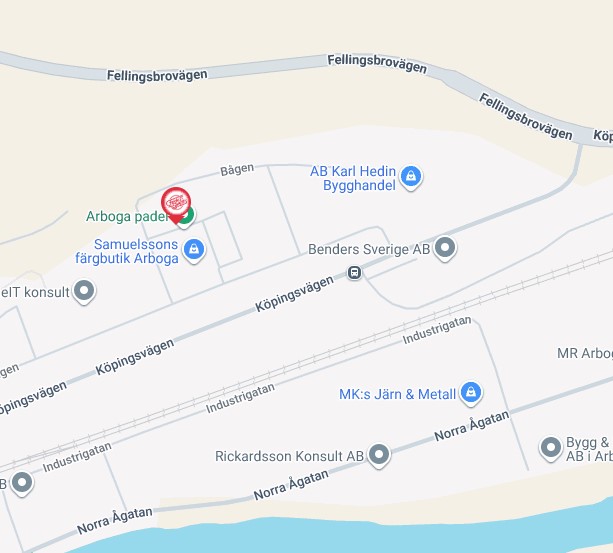
Task: Click the Bygg & AB i Arboga pin
Action: 550,449
